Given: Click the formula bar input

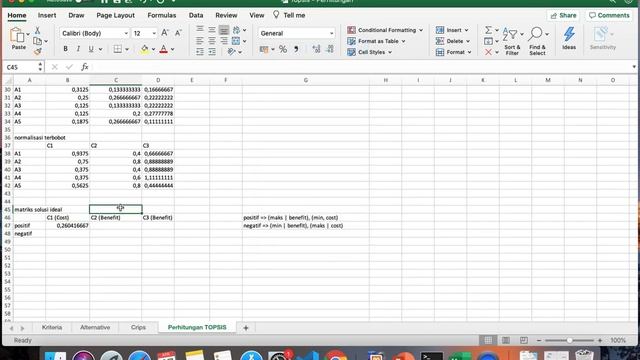Looking at the screenshot, I should [361, 67].
